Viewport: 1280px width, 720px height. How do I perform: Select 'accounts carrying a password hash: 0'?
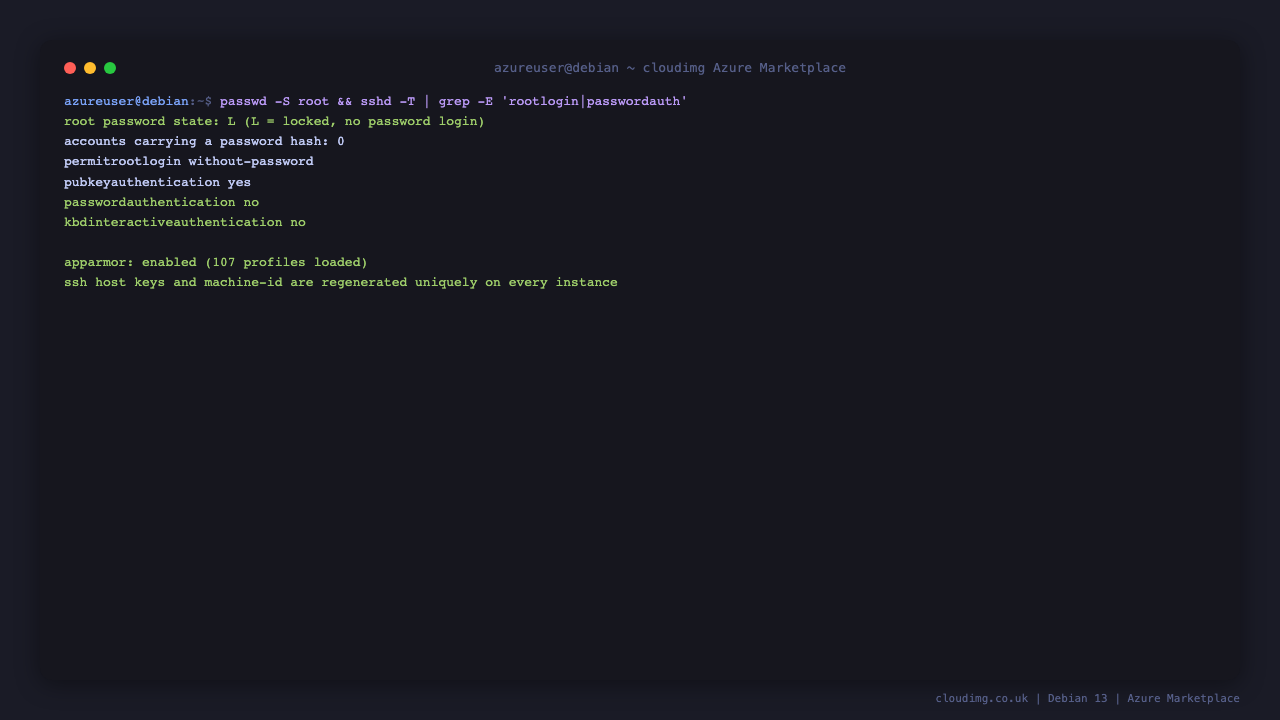pos(204,141)
